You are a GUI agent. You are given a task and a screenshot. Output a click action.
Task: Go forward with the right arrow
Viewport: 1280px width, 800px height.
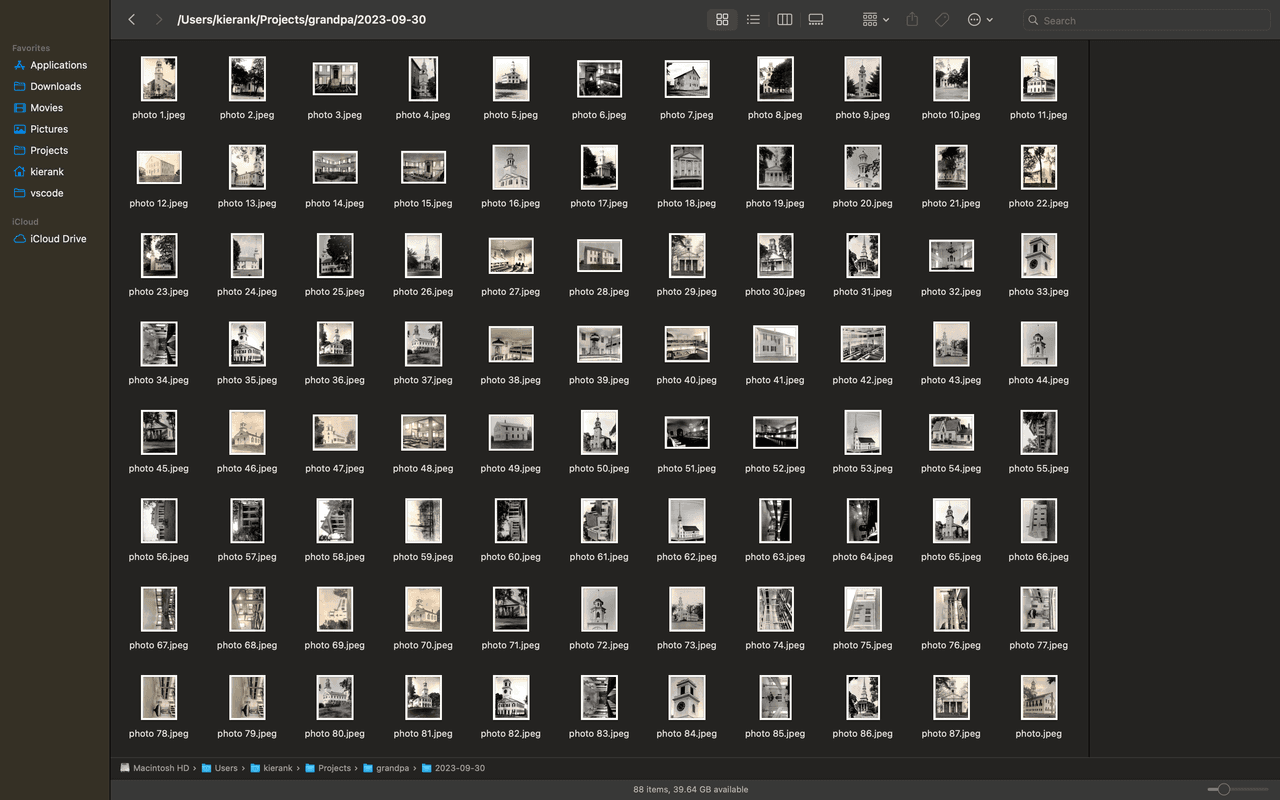158,20
